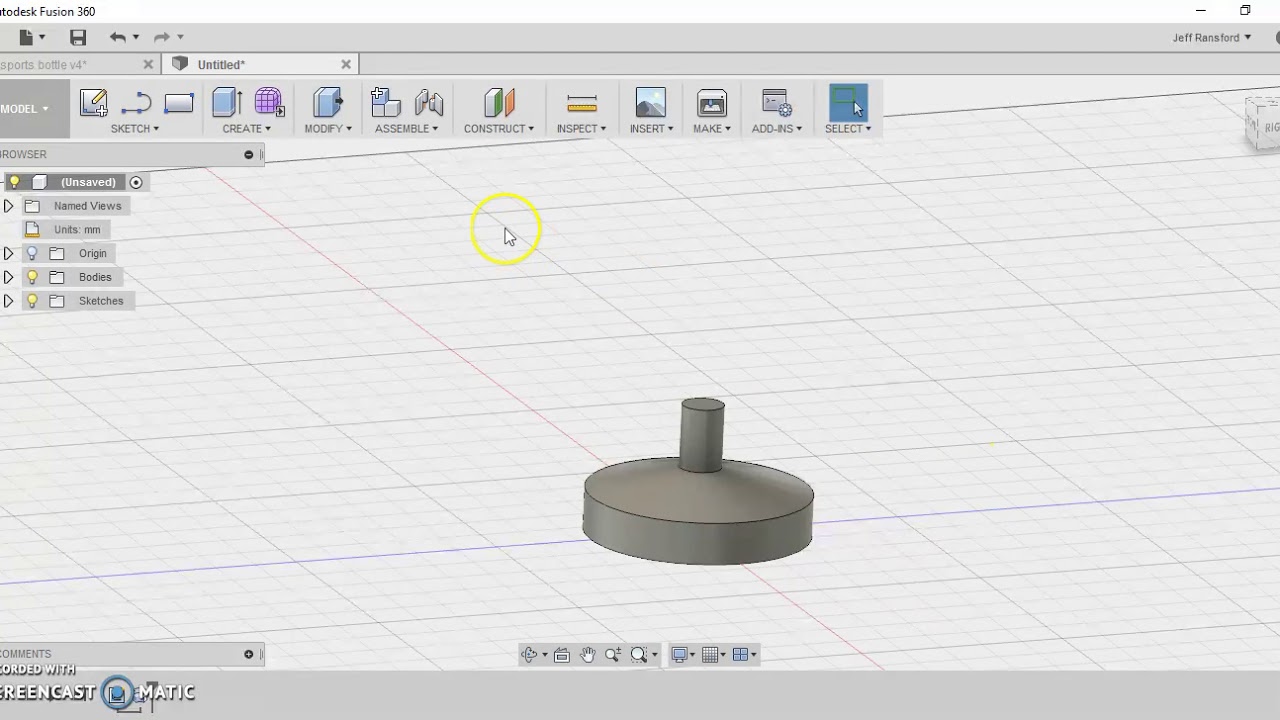Click the Measure tool icon
This screenshot has width=1280, height=720.
pyautogui.click(x=581, y=103)
